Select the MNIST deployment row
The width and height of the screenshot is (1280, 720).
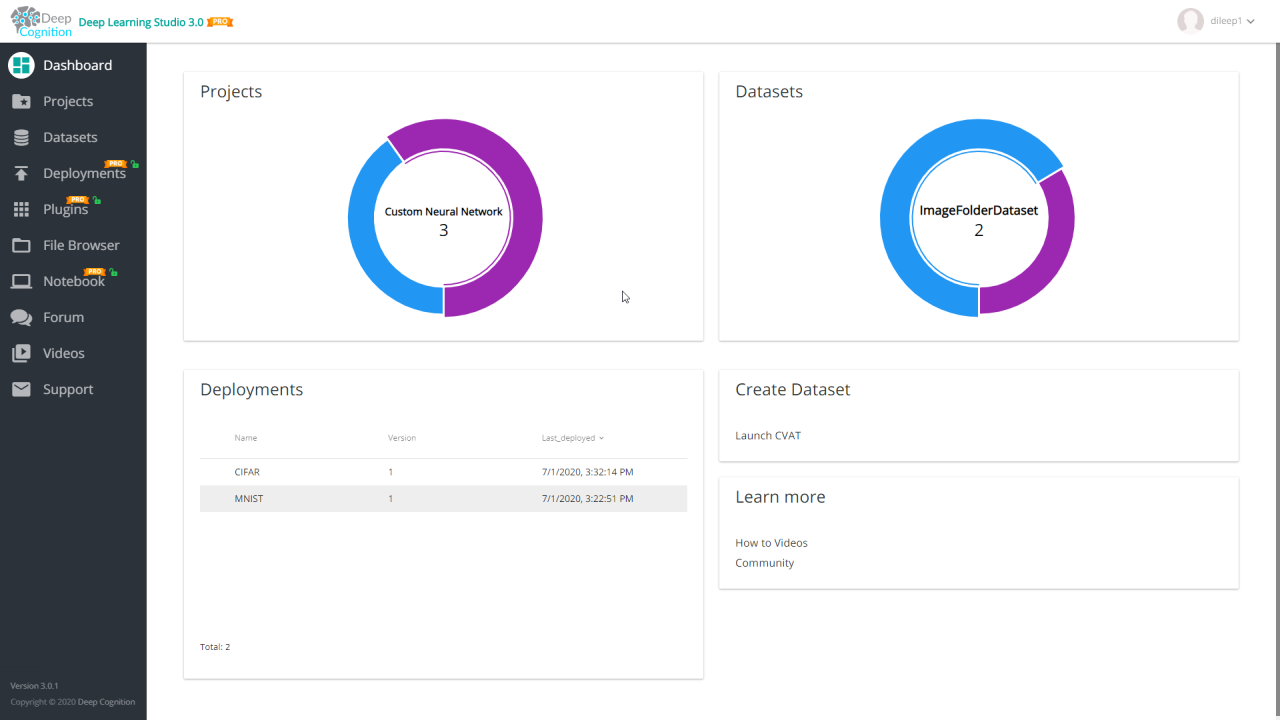(443, 498)
